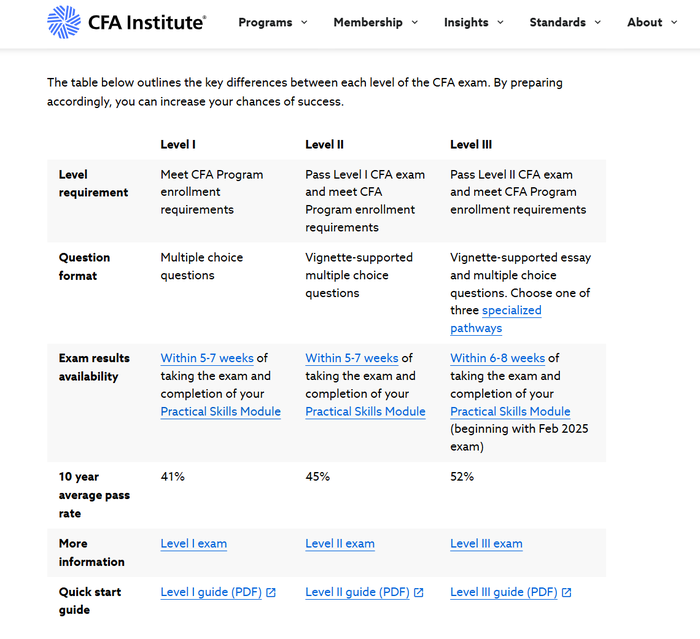Click external link icon beside Level III guide
The width and height of the screenshot is (700, 639).
click(x=567, y=593)
